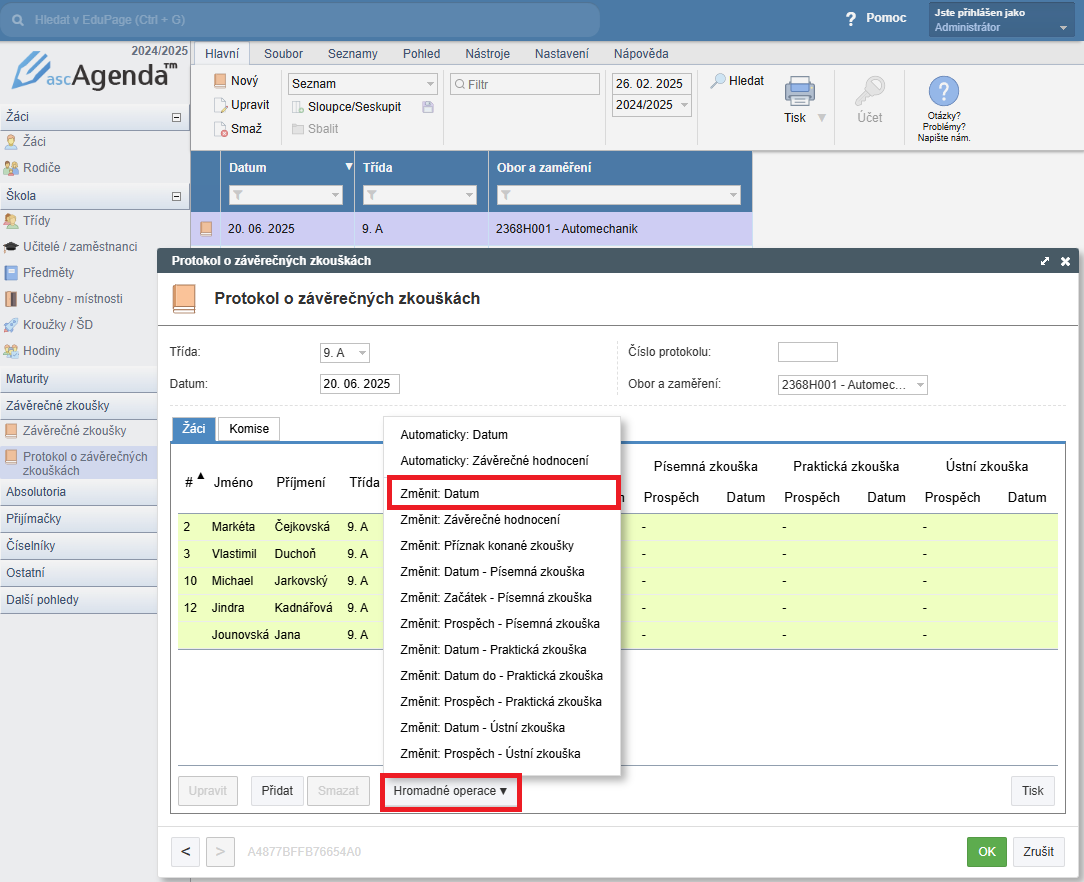Collapse the Žáci sidebar section
1084x882 pixels.
(176, 117)
